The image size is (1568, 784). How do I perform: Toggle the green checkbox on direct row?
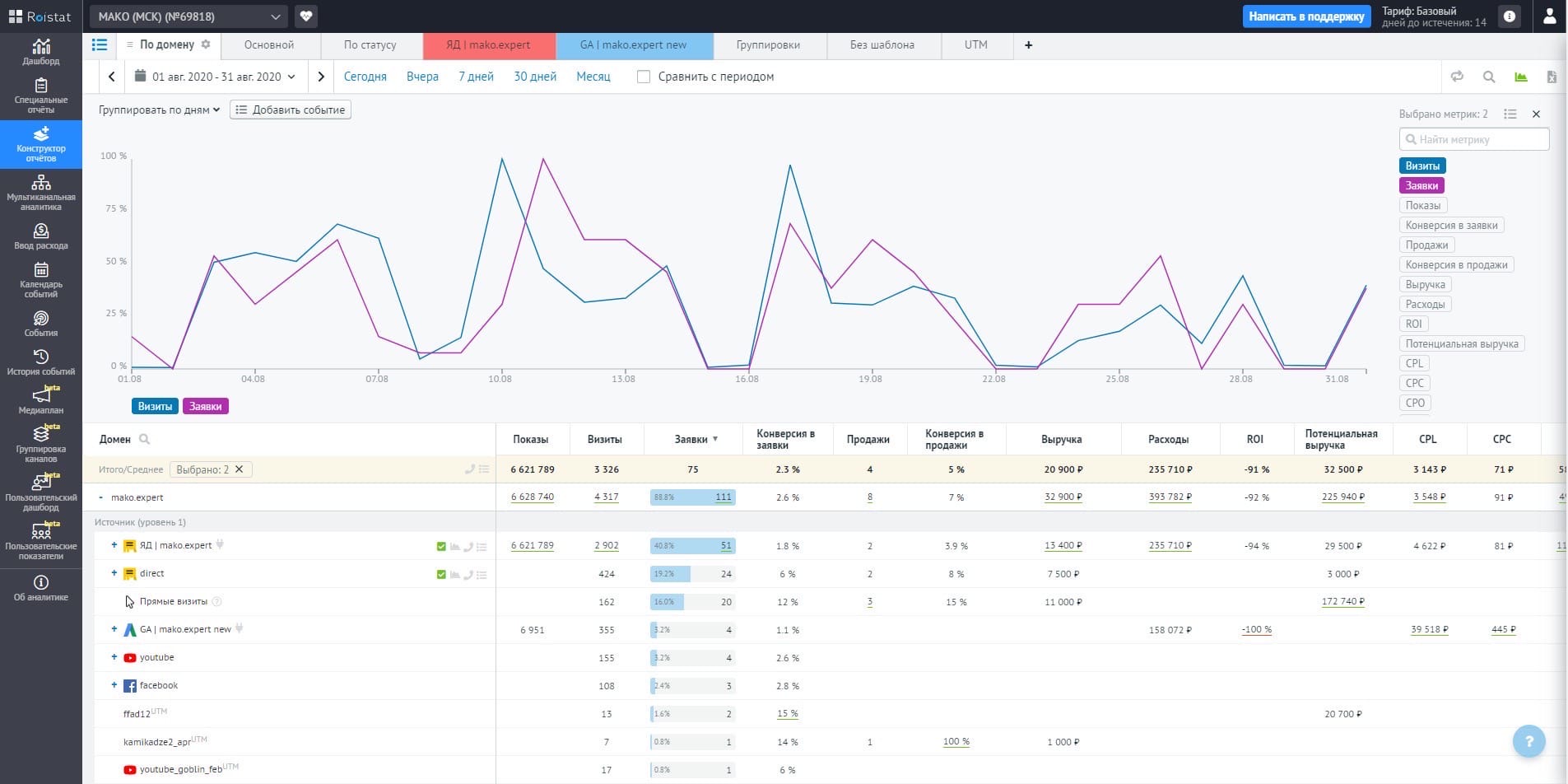click(x=441, y=574)
